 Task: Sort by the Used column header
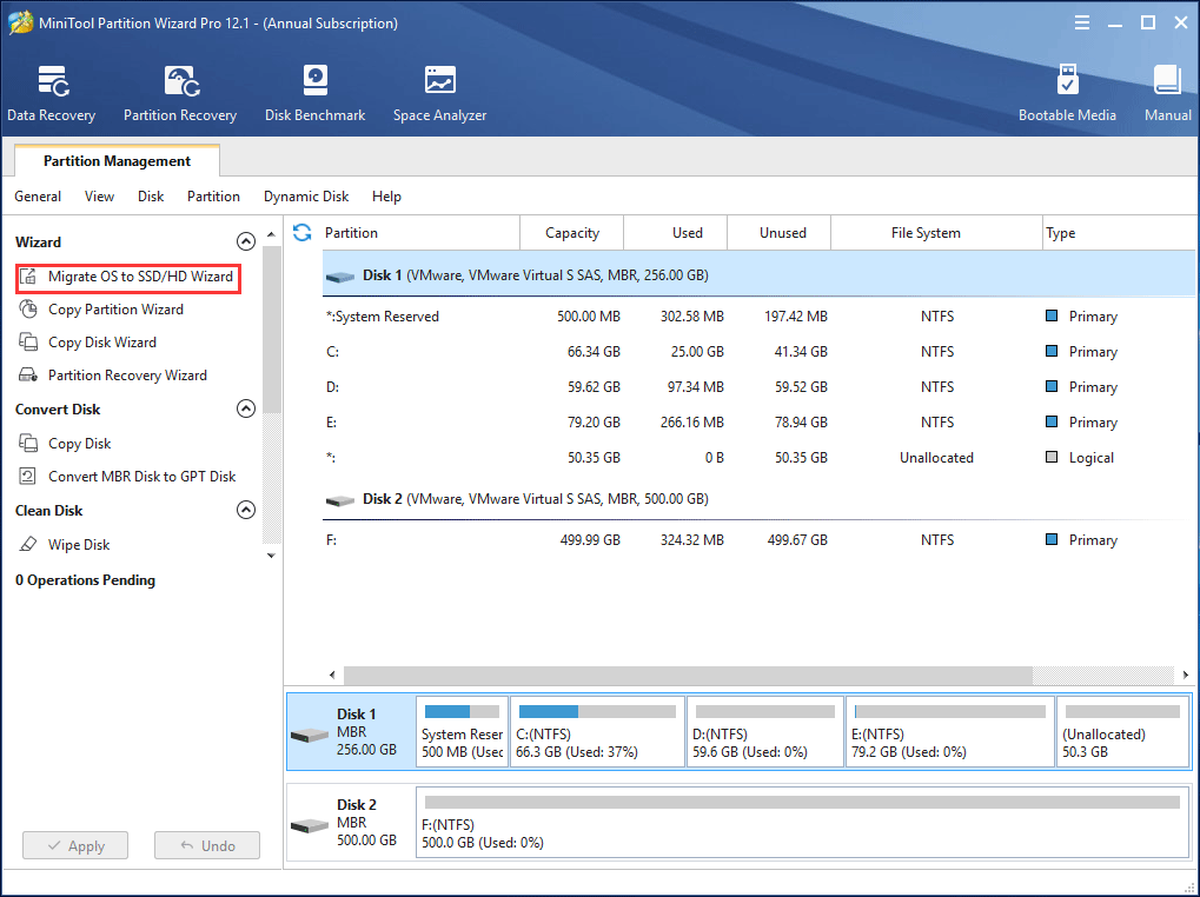tap(675, 233)
